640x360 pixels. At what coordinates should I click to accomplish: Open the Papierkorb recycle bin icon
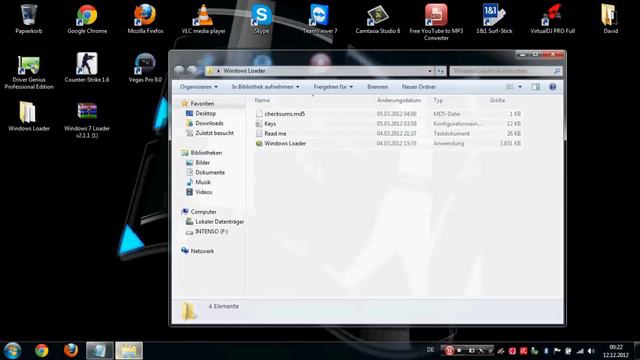29,19
